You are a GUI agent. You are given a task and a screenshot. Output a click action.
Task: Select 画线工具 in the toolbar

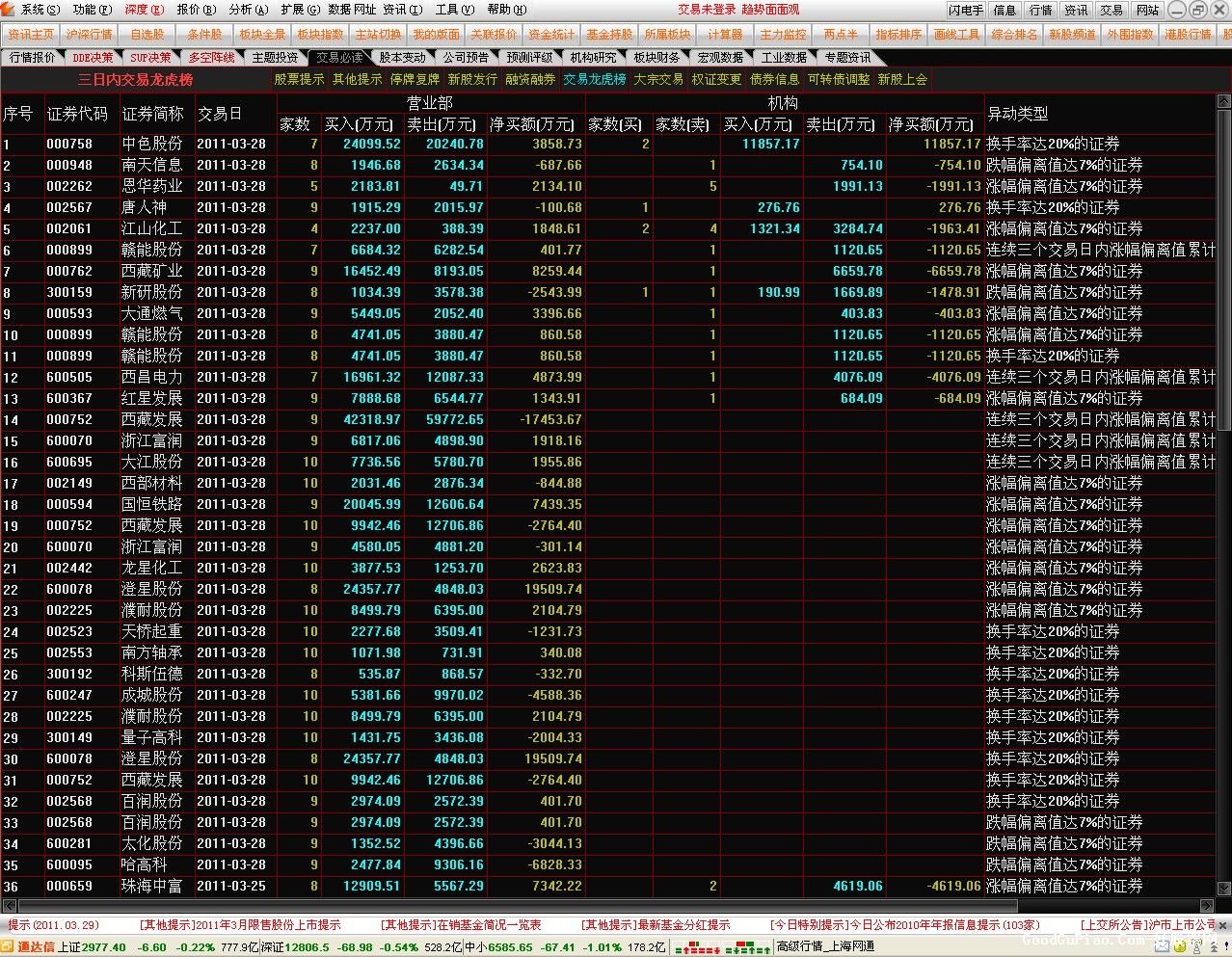pos(957,34)
